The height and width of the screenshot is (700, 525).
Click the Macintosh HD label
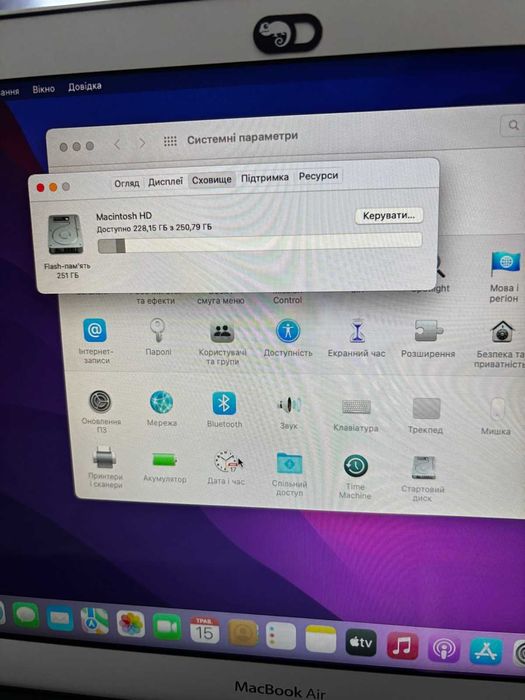124,217
